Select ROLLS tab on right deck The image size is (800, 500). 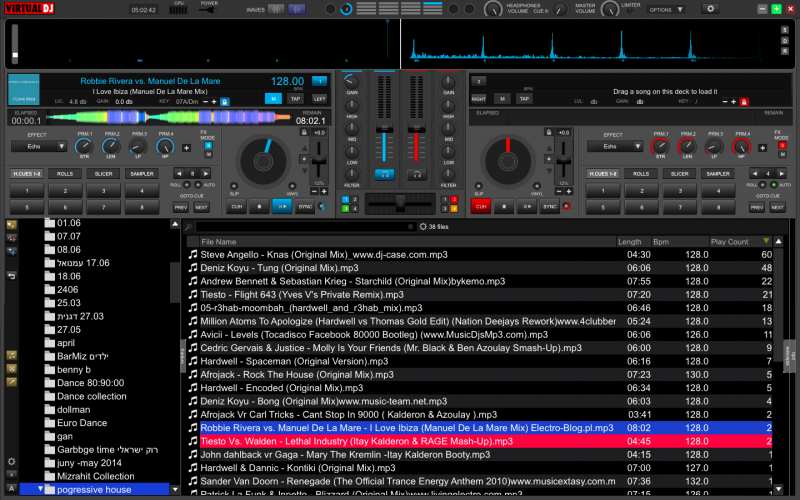(641, 174)
